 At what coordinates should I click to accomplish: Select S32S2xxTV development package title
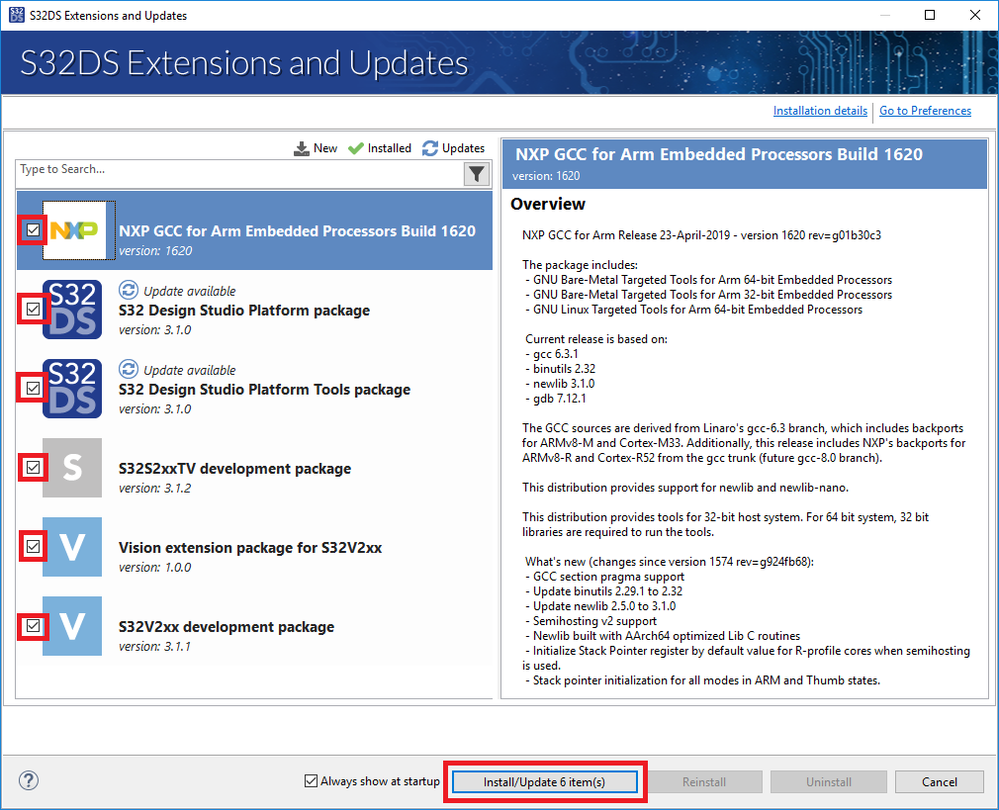pyautogui.click(x=234, y=468)
